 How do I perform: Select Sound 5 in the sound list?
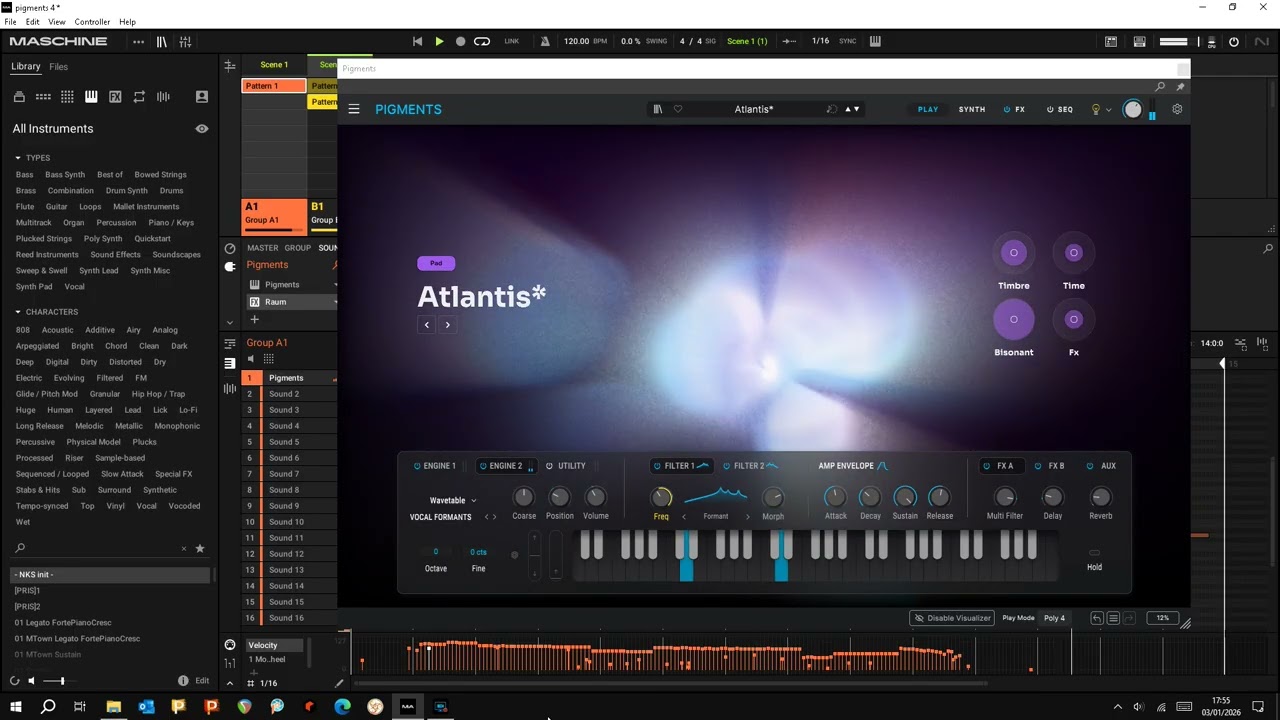(289, 442)
